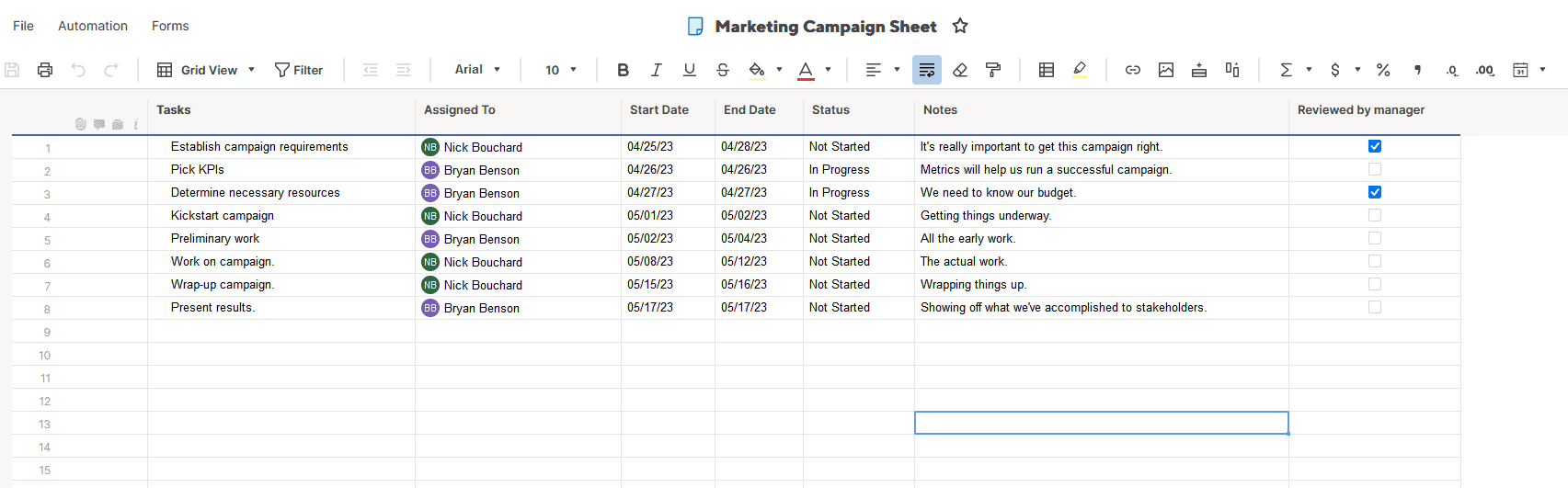Check Reviewed by manager for Pick KPIs

pyautogui.click(x=1375, y=169)
